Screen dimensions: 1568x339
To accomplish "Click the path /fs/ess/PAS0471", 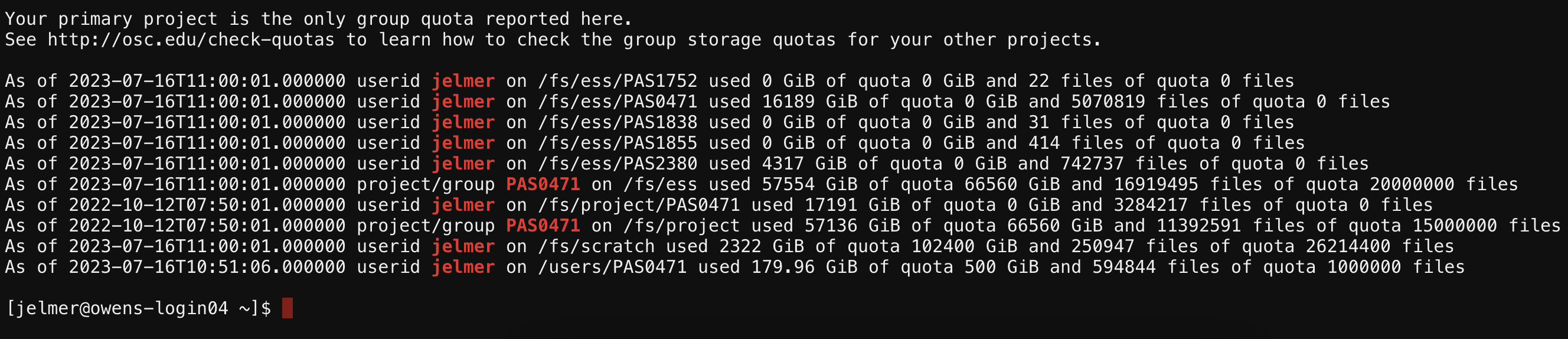I will [x=617, y=102].
